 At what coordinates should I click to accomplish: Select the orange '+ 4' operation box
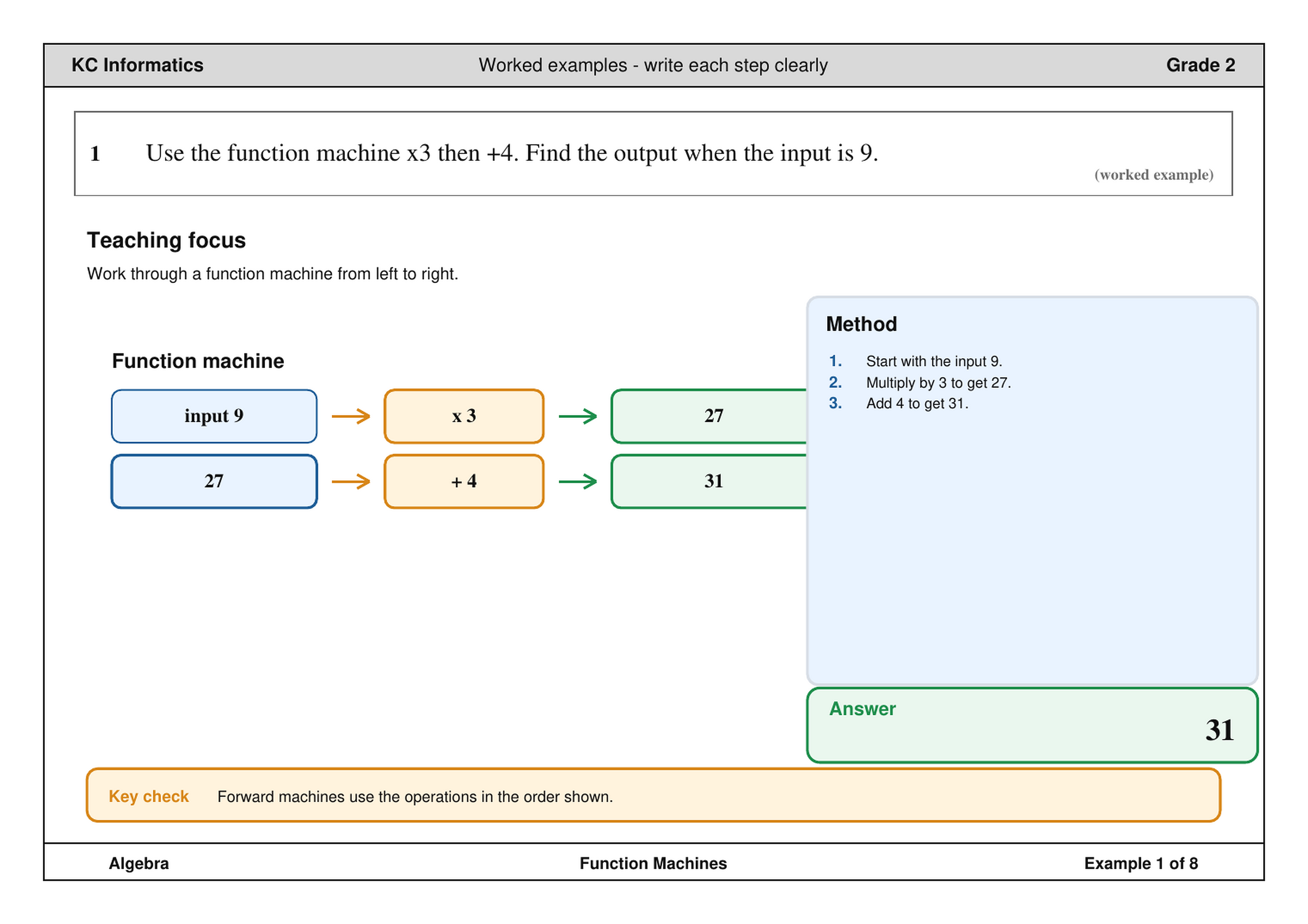[464, 482]
